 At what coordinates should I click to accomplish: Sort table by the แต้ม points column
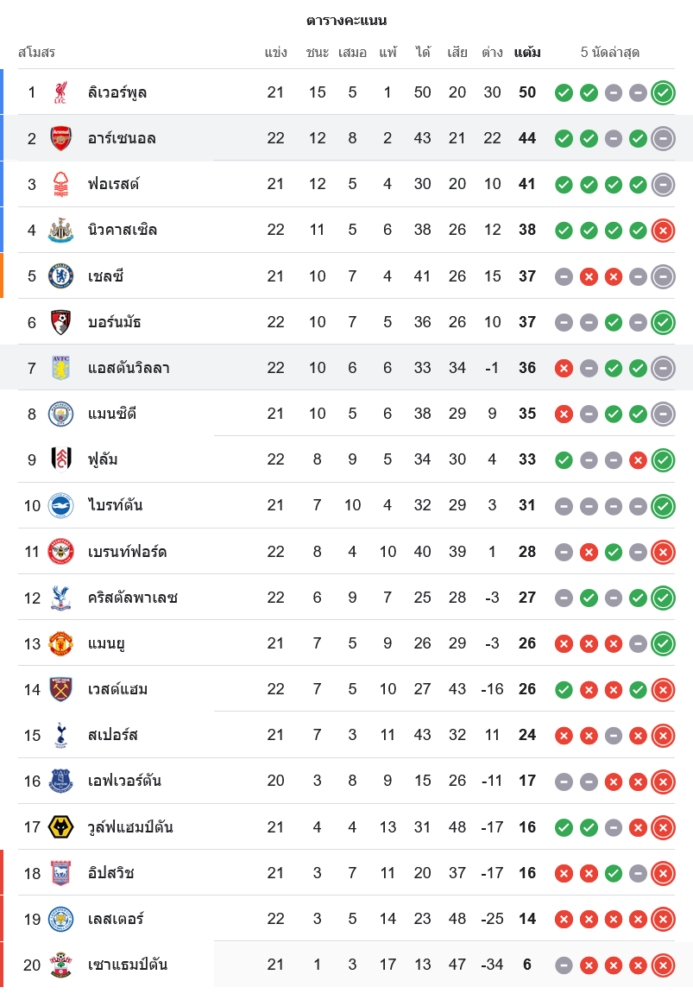click(x=527, y=52)
